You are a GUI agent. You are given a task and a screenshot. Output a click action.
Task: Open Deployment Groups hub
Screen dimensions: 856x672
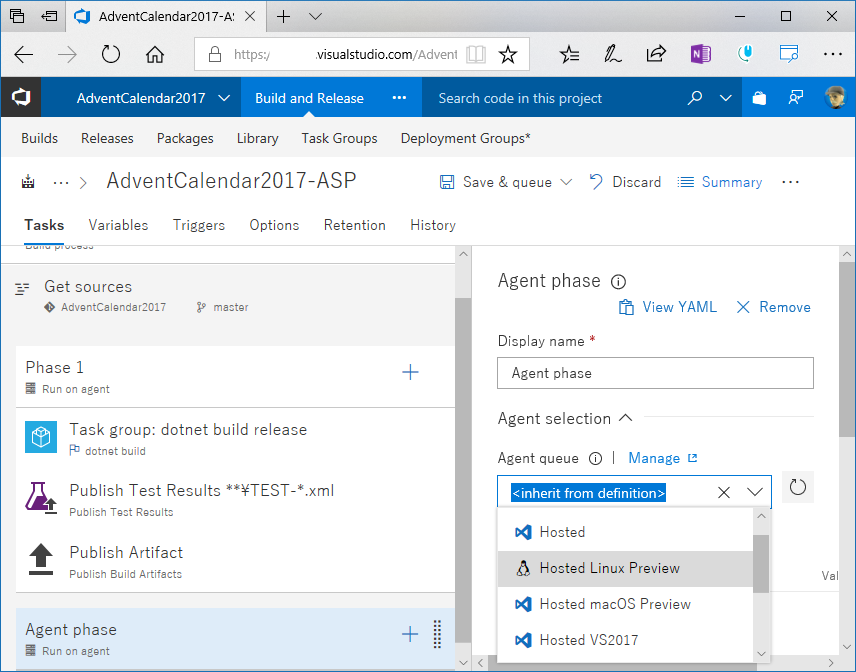coord(465,139)
